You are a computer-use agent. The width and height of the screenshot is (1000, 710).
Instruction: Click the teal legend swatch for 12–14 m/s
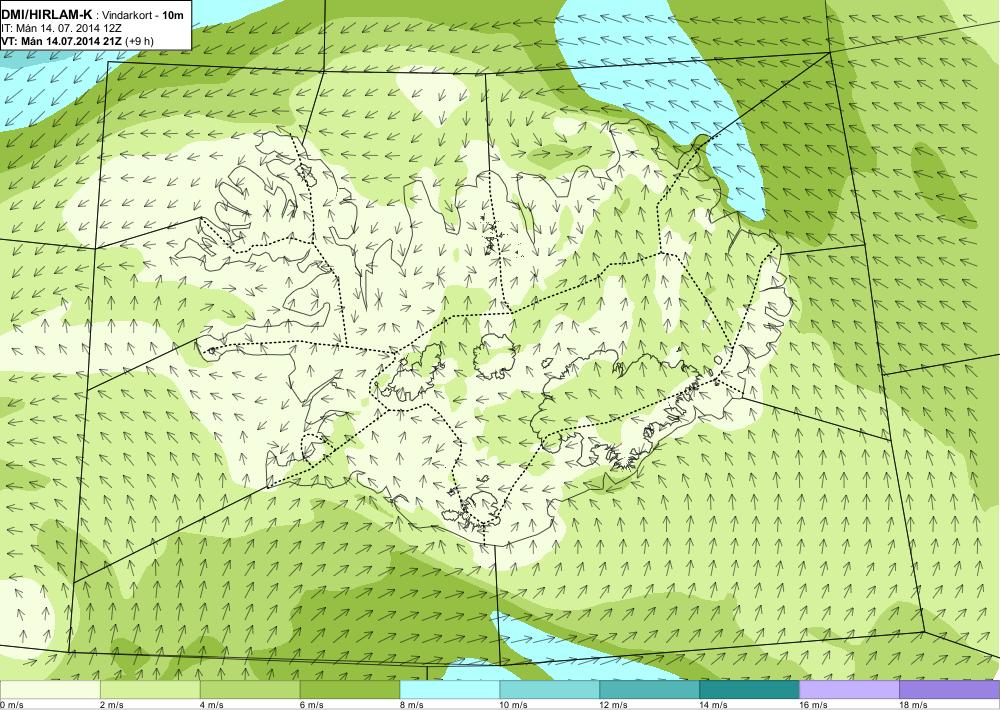pos(649,690)
